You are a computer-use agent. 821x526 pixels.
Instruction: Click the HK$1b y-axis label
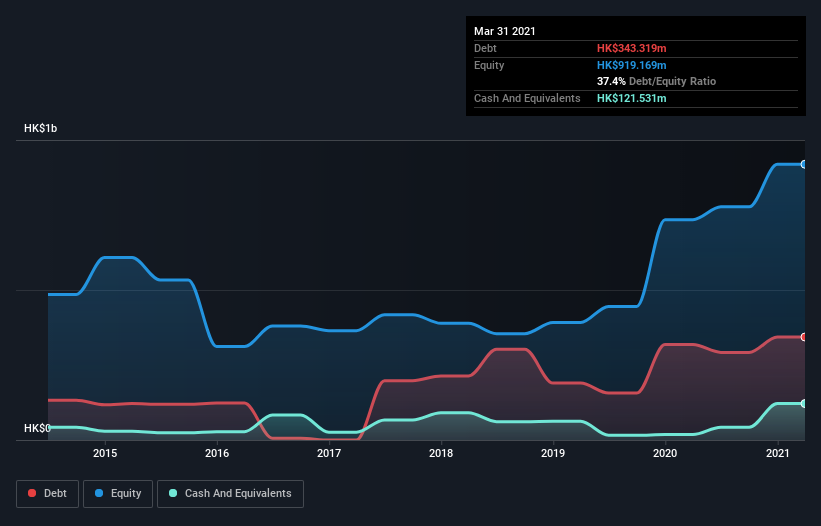[40, 128]
